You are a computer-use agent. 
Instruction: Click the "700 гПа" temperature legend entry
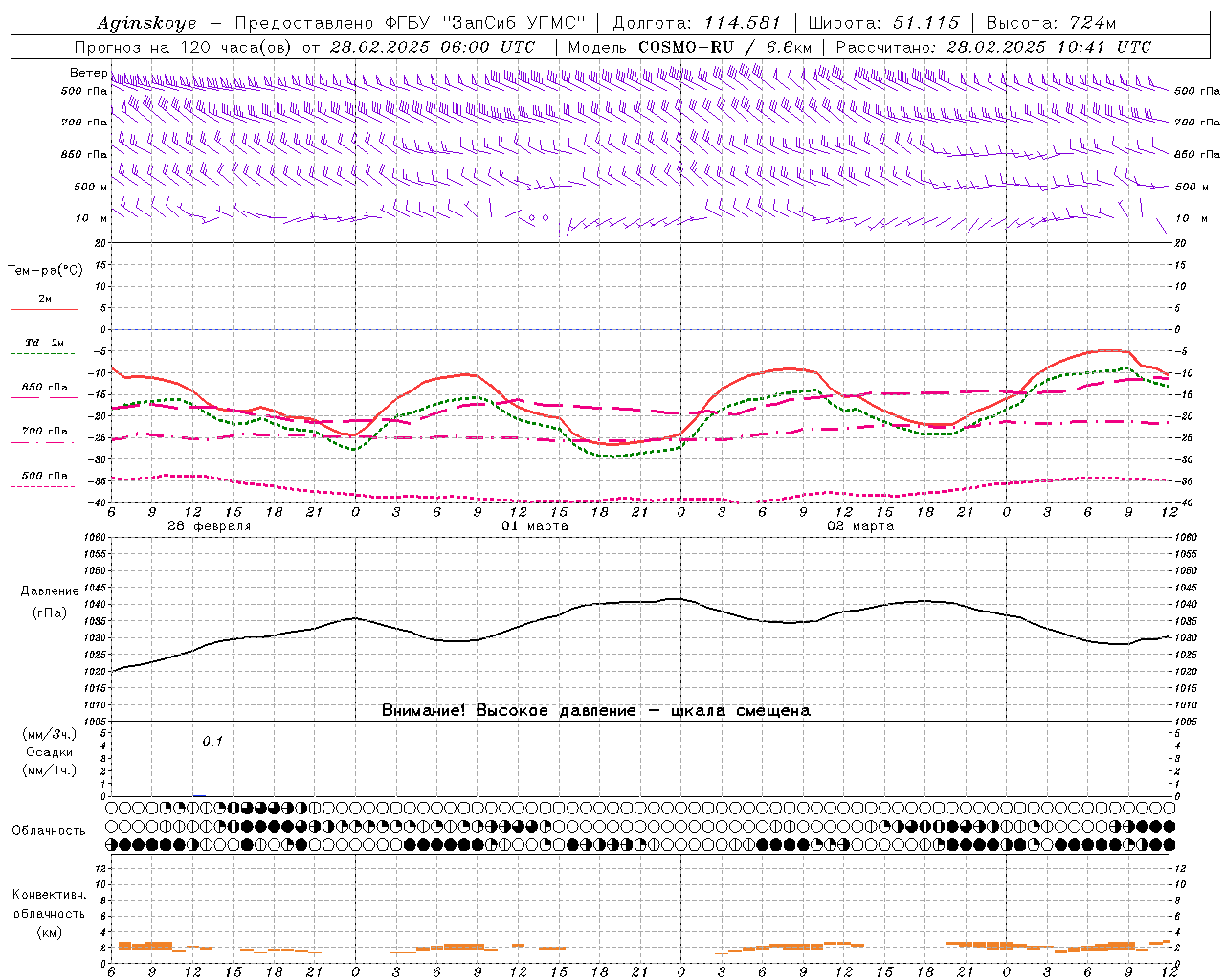(44, 432)
